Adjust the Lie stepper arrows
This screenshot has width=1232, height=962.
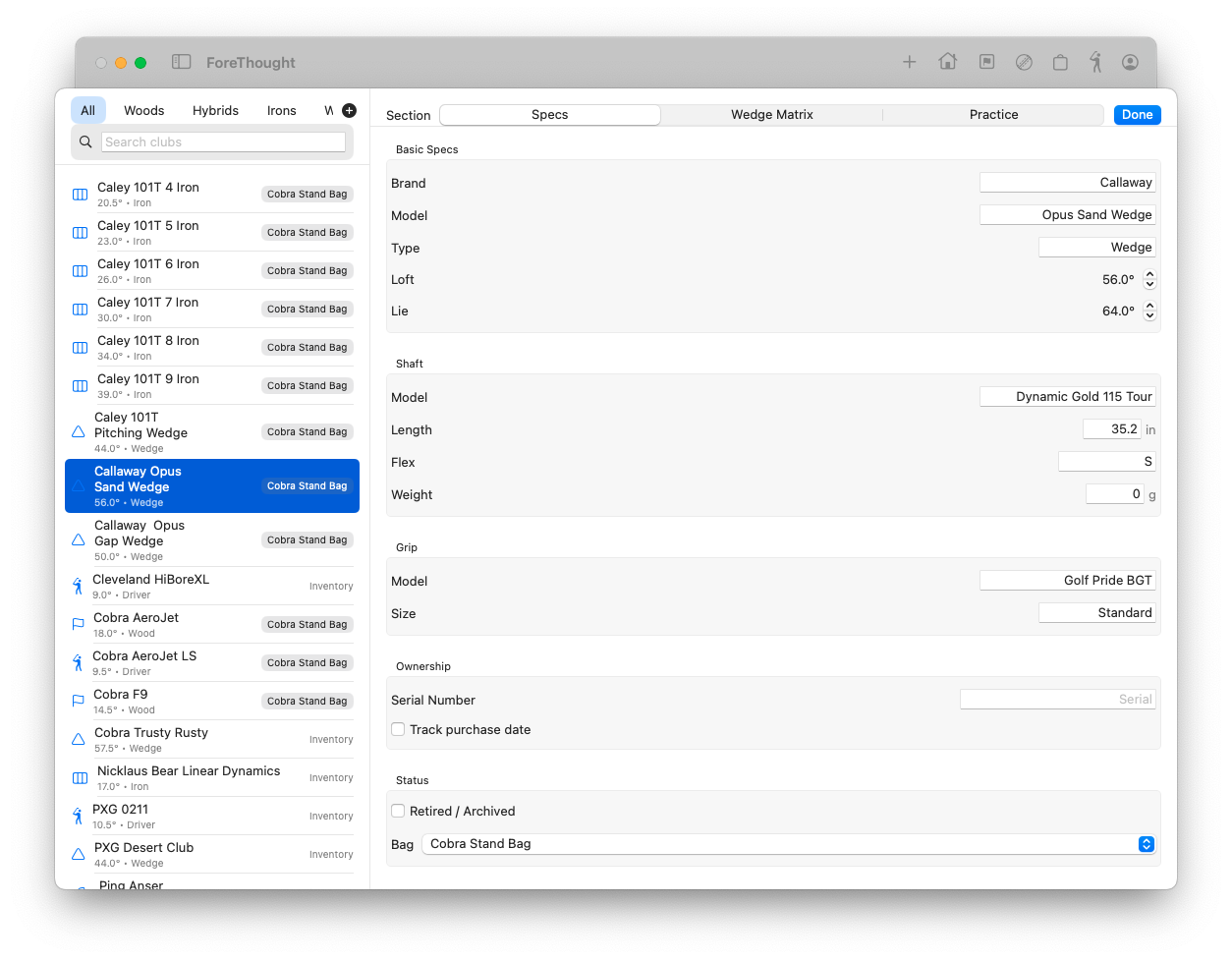click(x=1149, y=311)
